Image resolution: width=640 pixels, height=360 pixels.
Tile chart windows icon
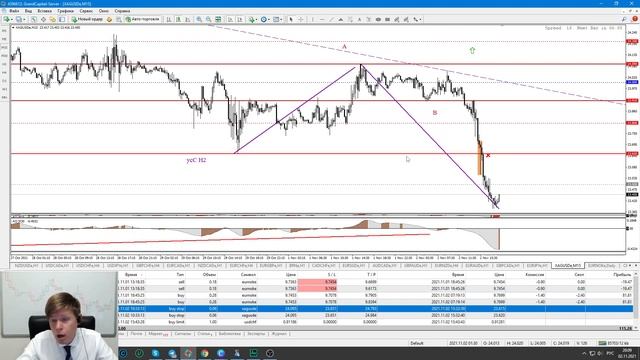click(x=218, y=19)
